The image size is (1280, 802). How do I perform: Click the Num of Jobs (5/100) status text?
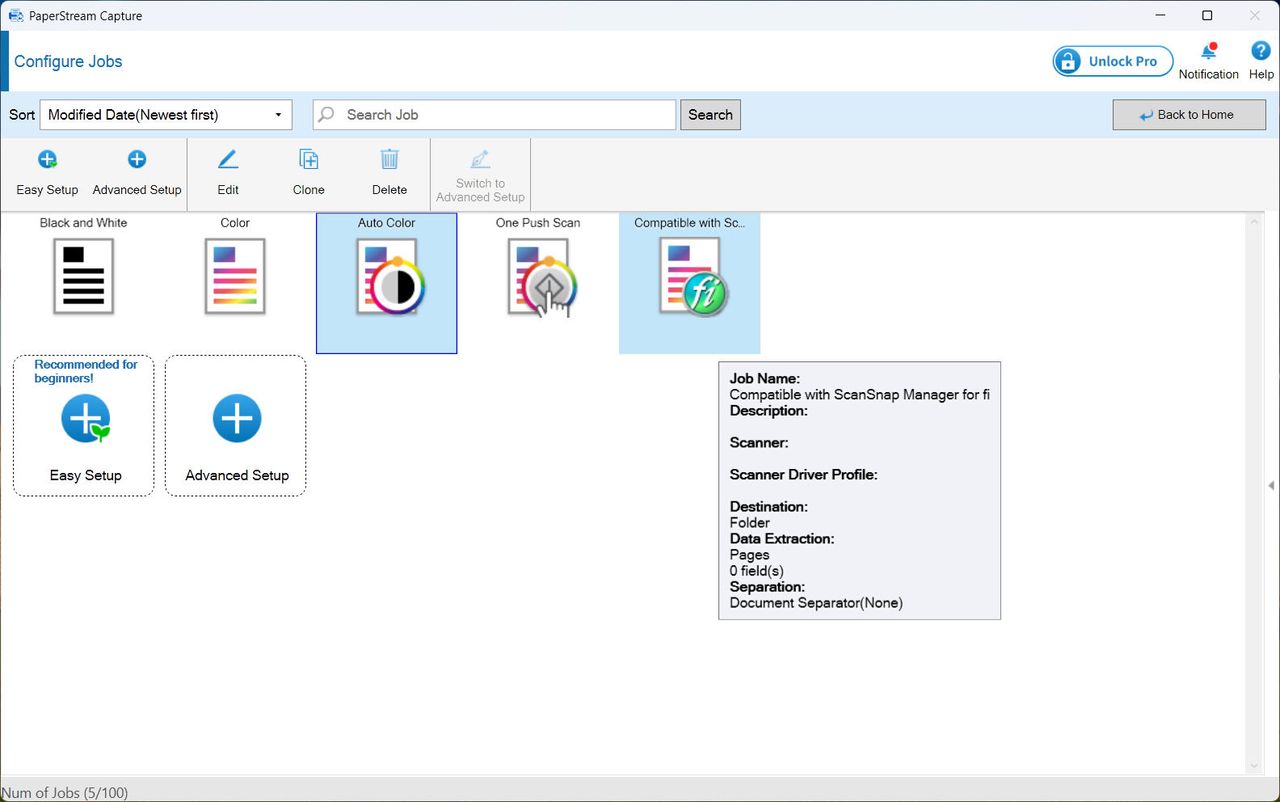point(65,793)
